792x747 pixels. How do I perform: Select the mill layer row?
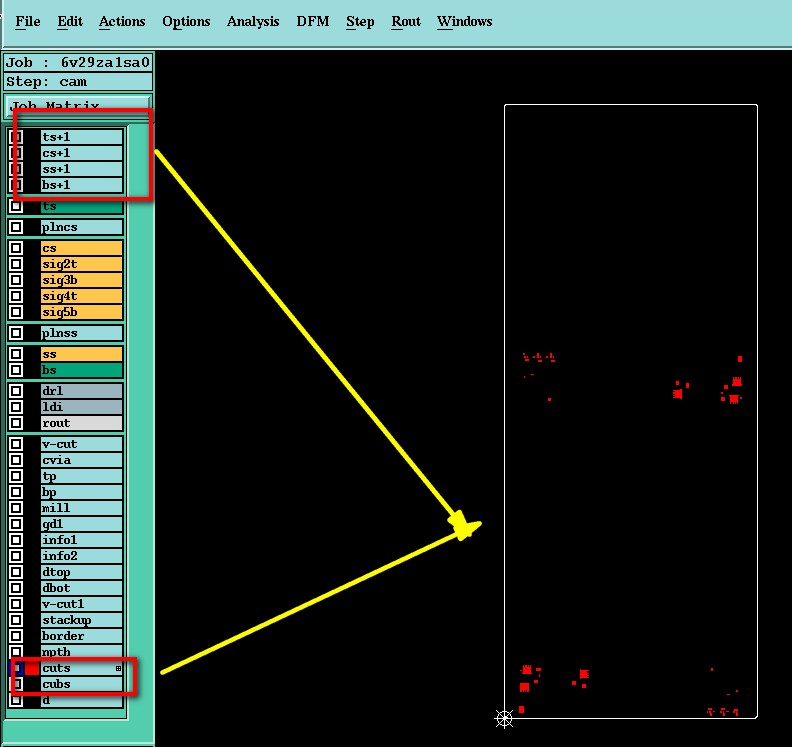pos(82,508)
